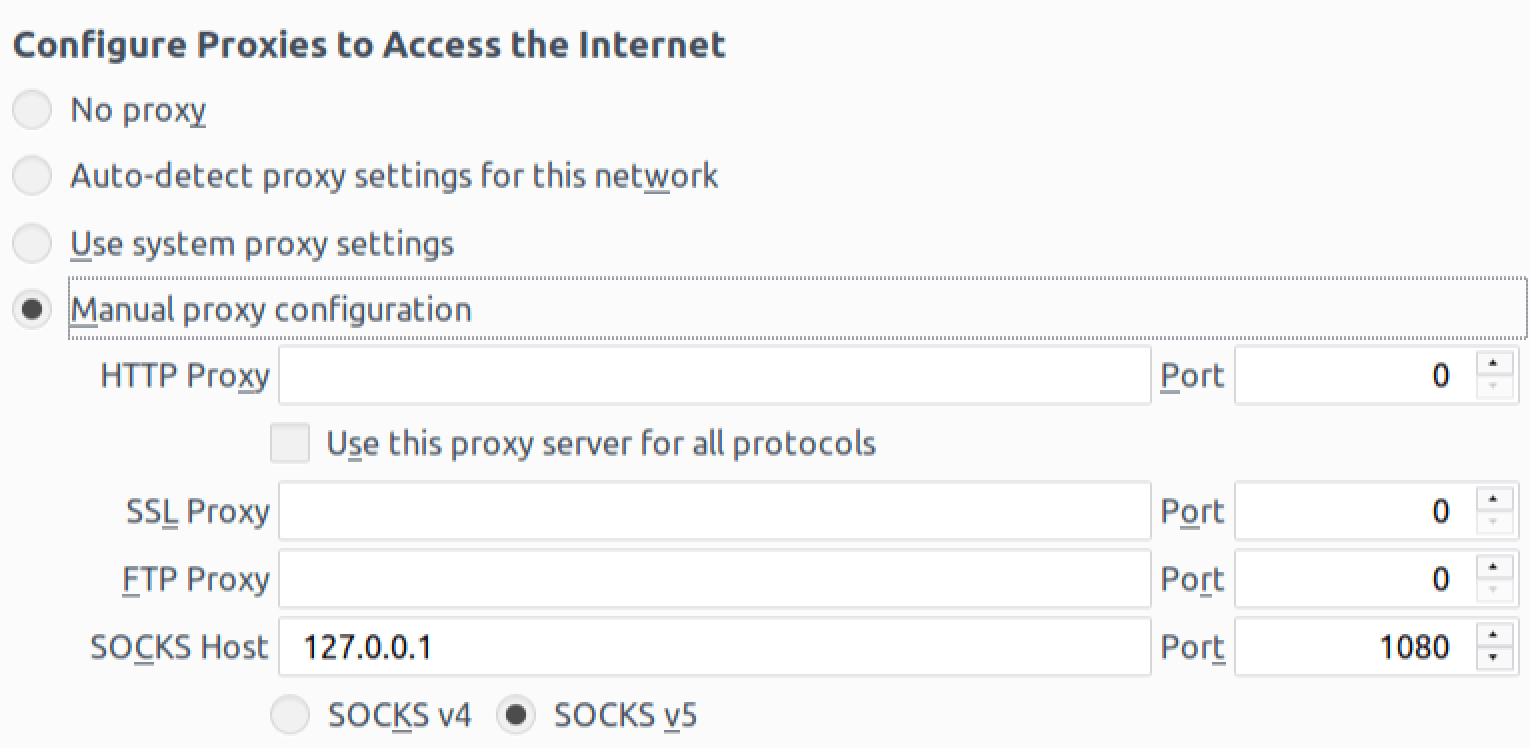
Task: Choose Auto-detect proxy settings for this network
Action: (32, 177)
